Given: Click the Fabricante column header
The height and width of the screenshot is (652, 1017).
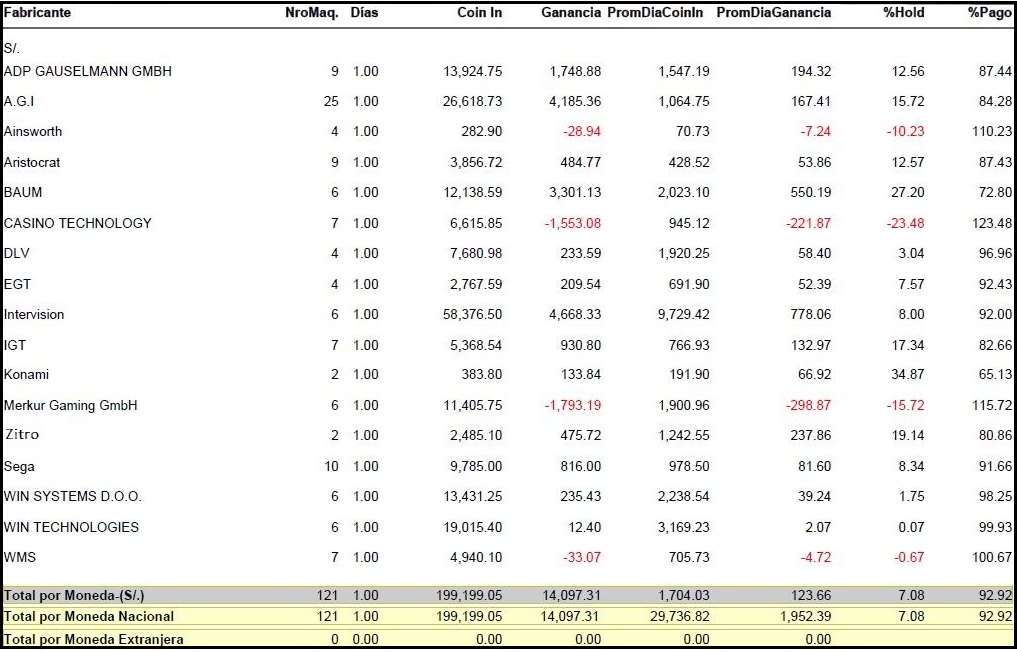Looking at the screenshot, I should pos(37,12).
